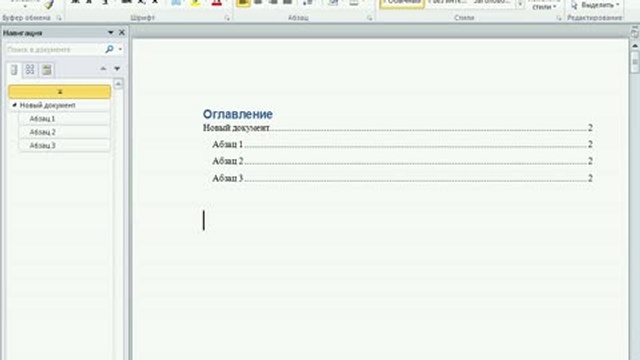Go to previous heading with up arrow
The height and width of the screenshot is (360, 640).
pos(103,69)
